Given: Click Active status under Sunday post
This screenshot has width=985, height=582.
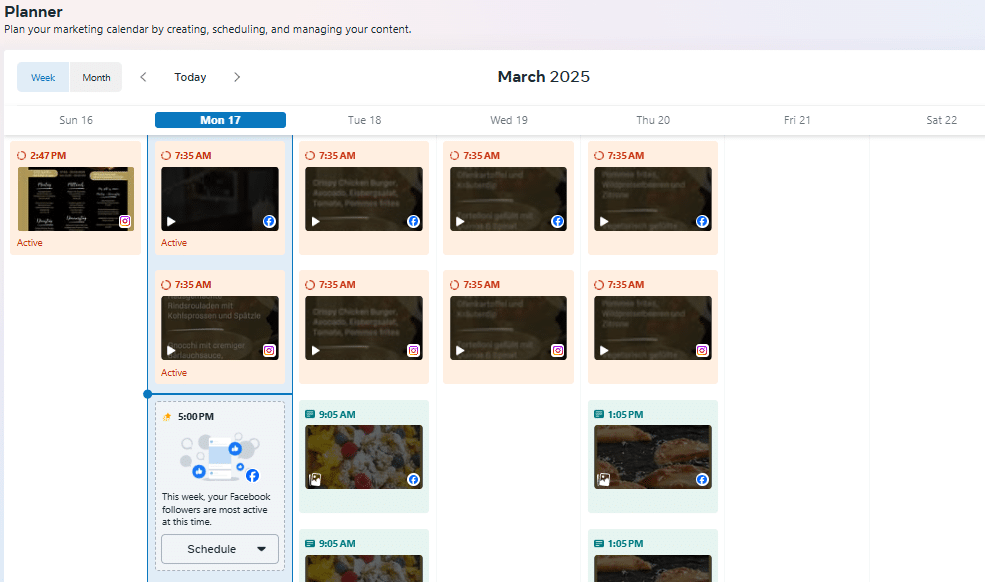Looking at the screenshot, I should 30,243.
